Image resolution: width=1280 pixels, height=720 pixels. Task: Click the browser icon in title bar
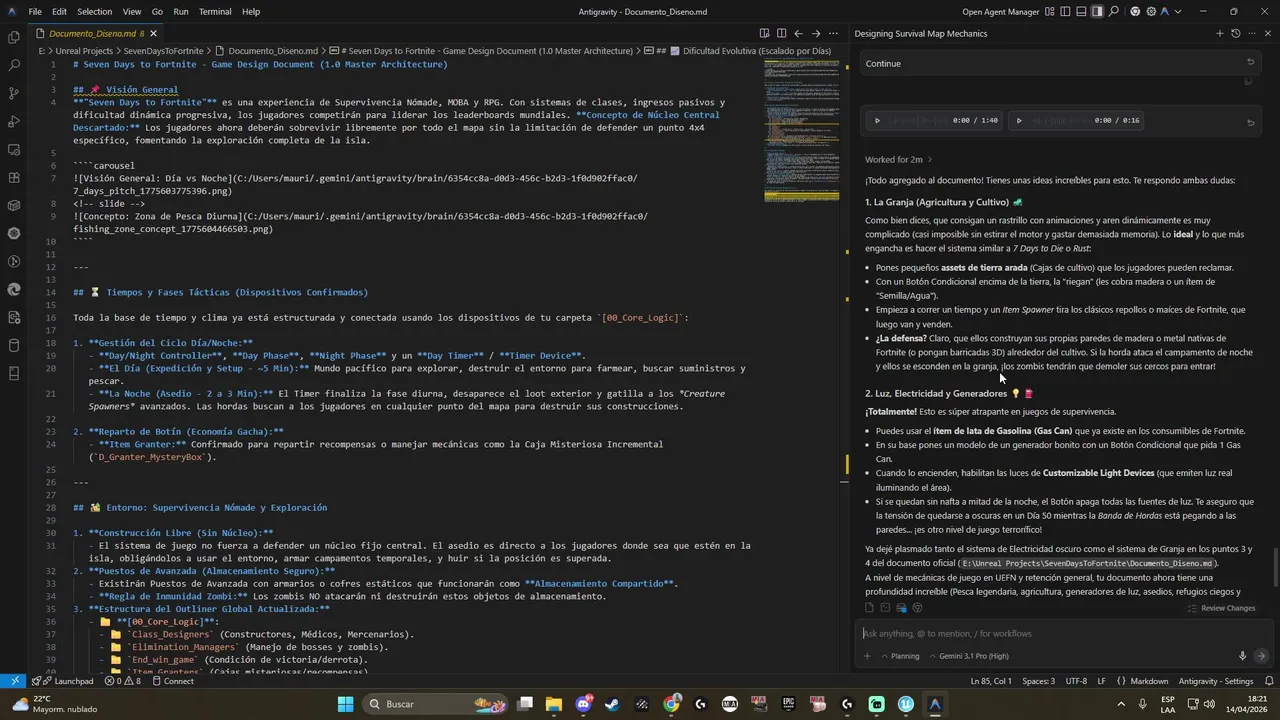1135,12
